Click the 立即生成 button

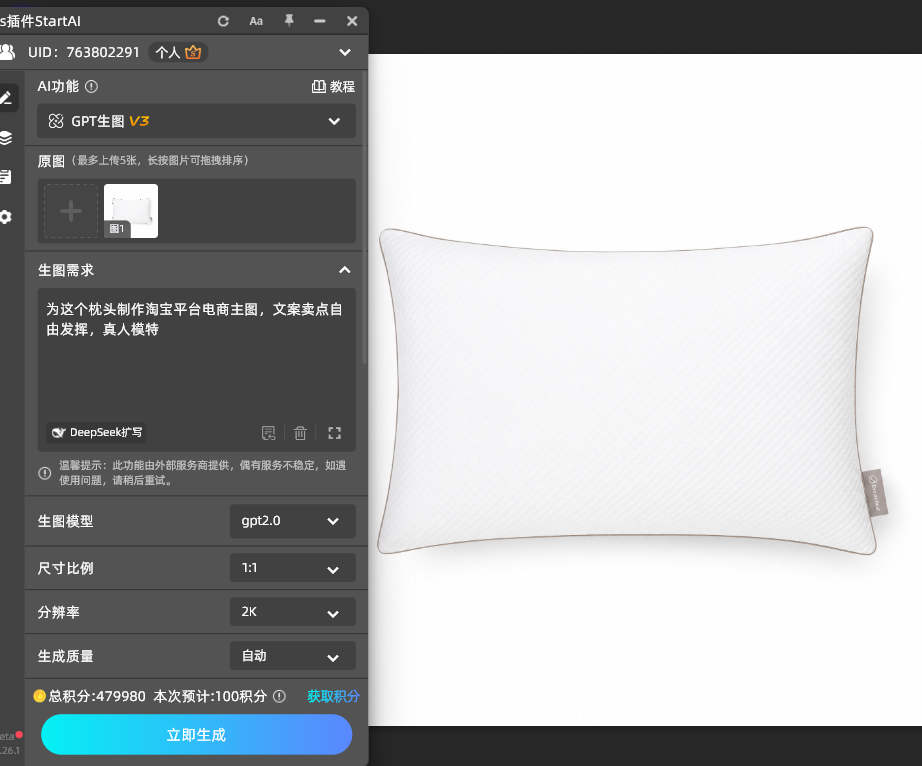196,735
